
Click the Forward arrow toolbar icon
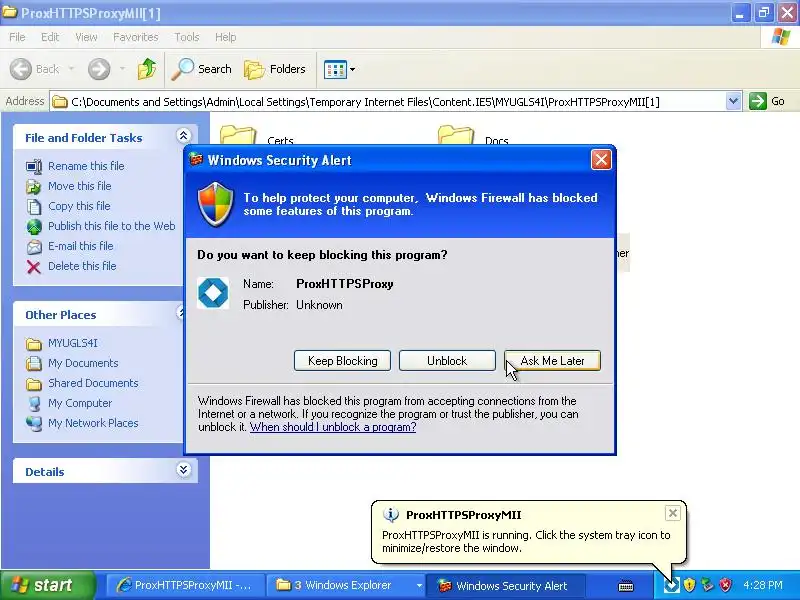click(x=98, y=69)
